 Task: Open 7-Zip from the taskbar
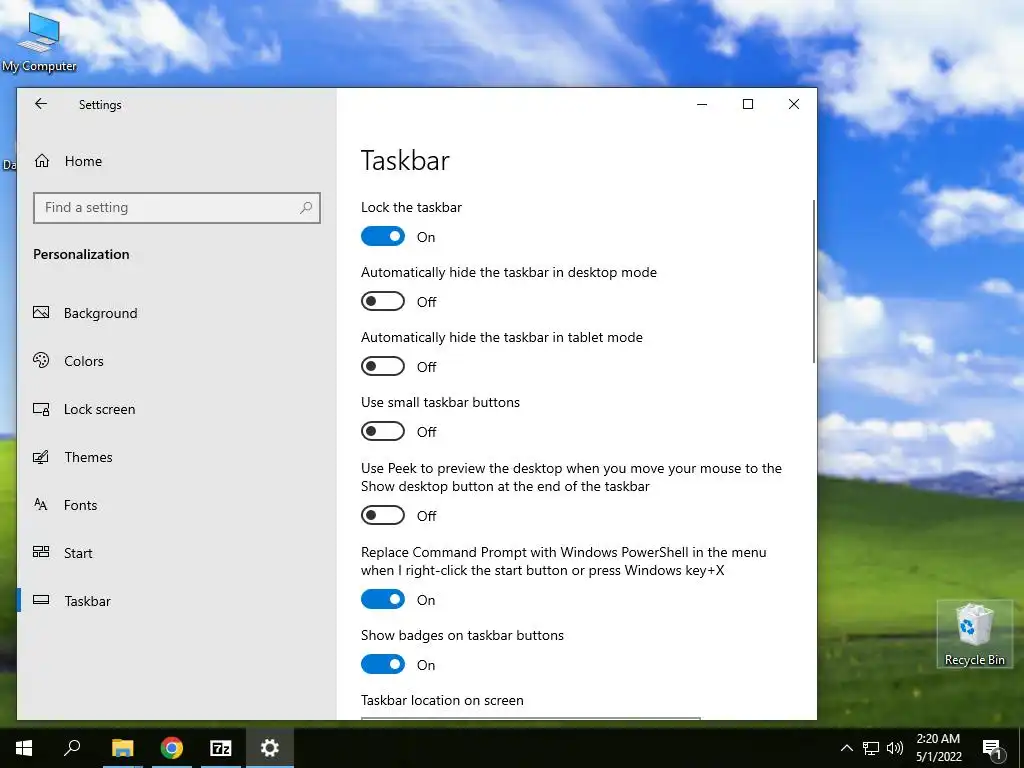coord(221,748)
